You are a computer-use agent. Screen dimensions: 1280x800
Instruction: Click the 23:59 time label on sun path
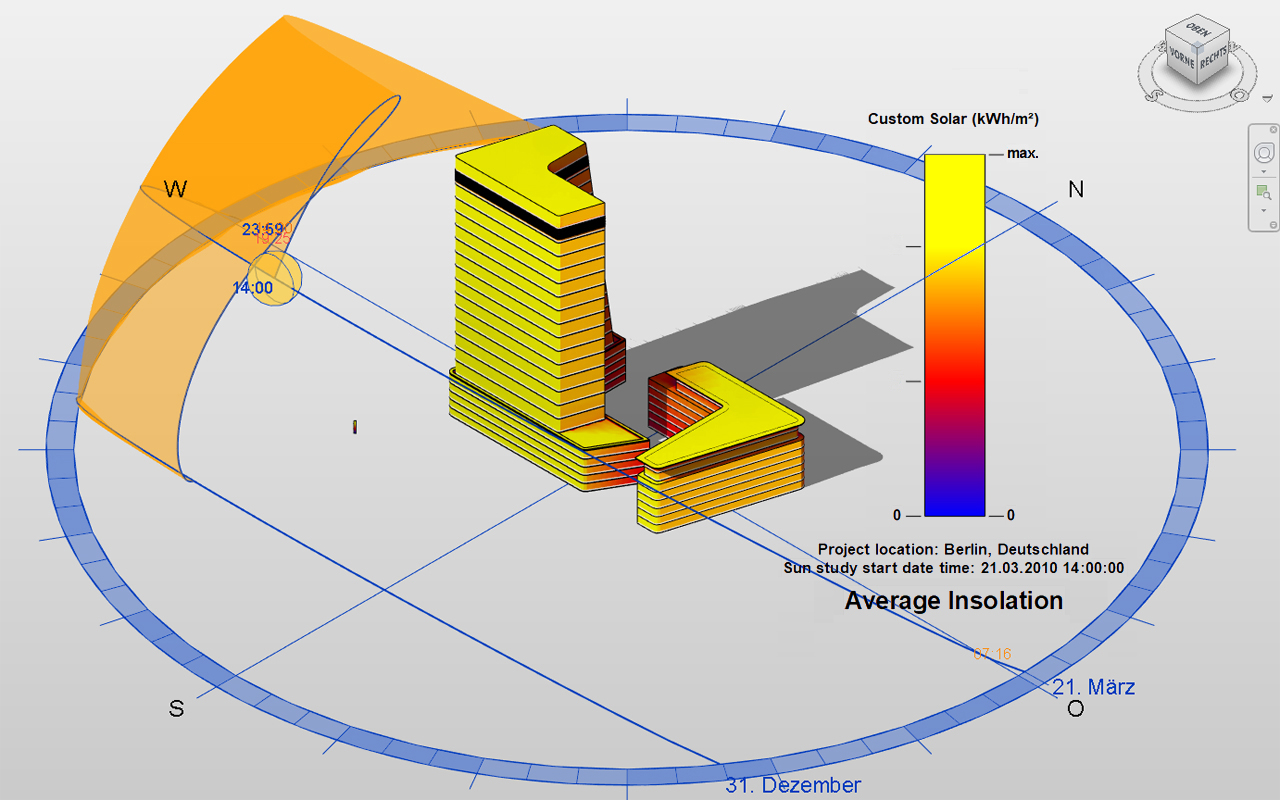click(262, 229)
